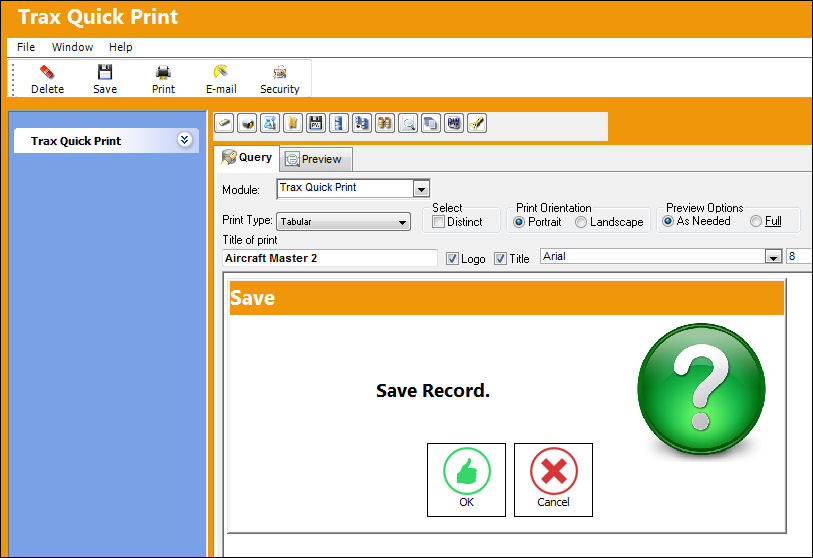Click the Query tab icon
Image resolution: width=813 pixels, height=558 pixels.
229,157
